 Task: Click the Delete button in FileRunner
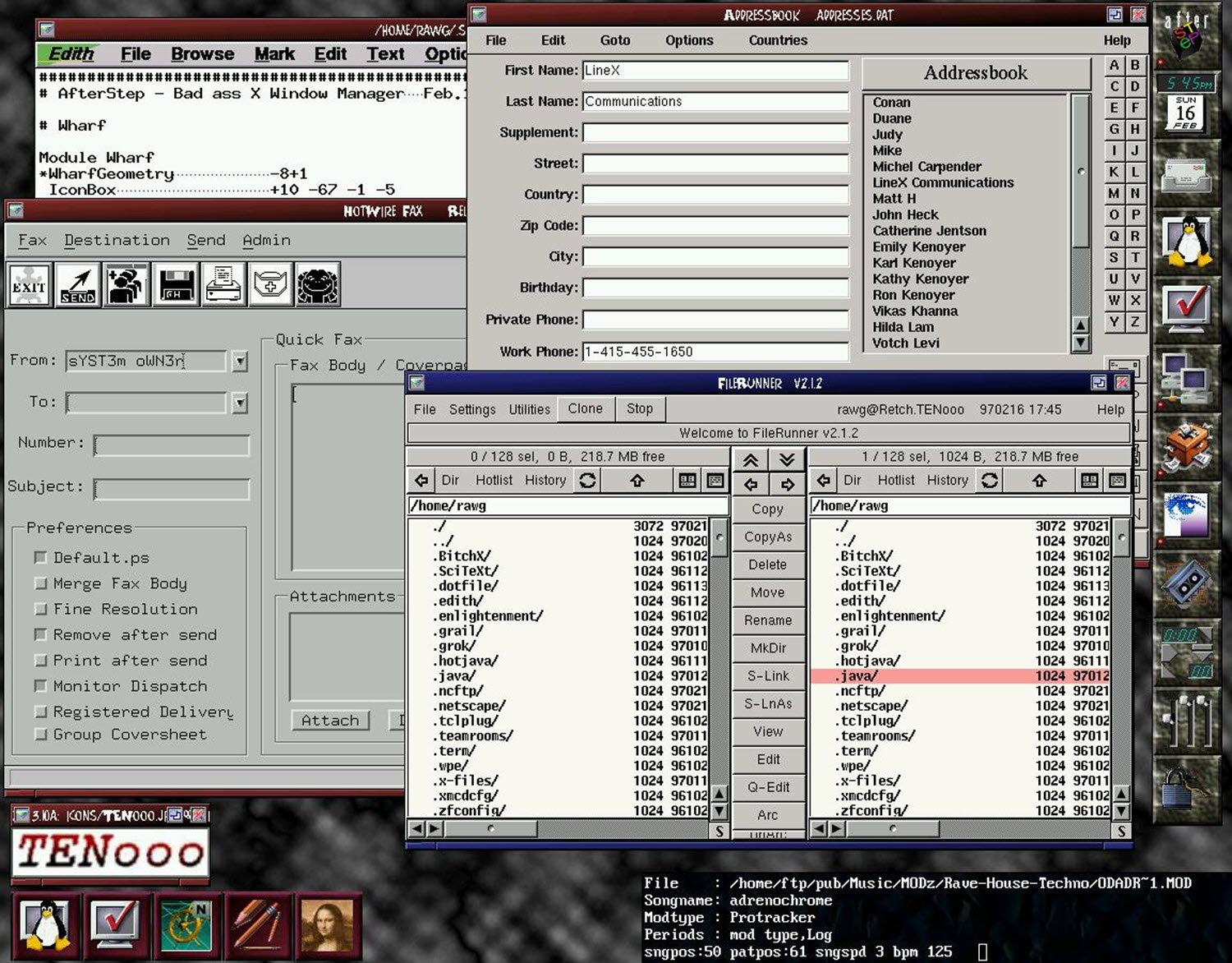click(x=768, y=564)
